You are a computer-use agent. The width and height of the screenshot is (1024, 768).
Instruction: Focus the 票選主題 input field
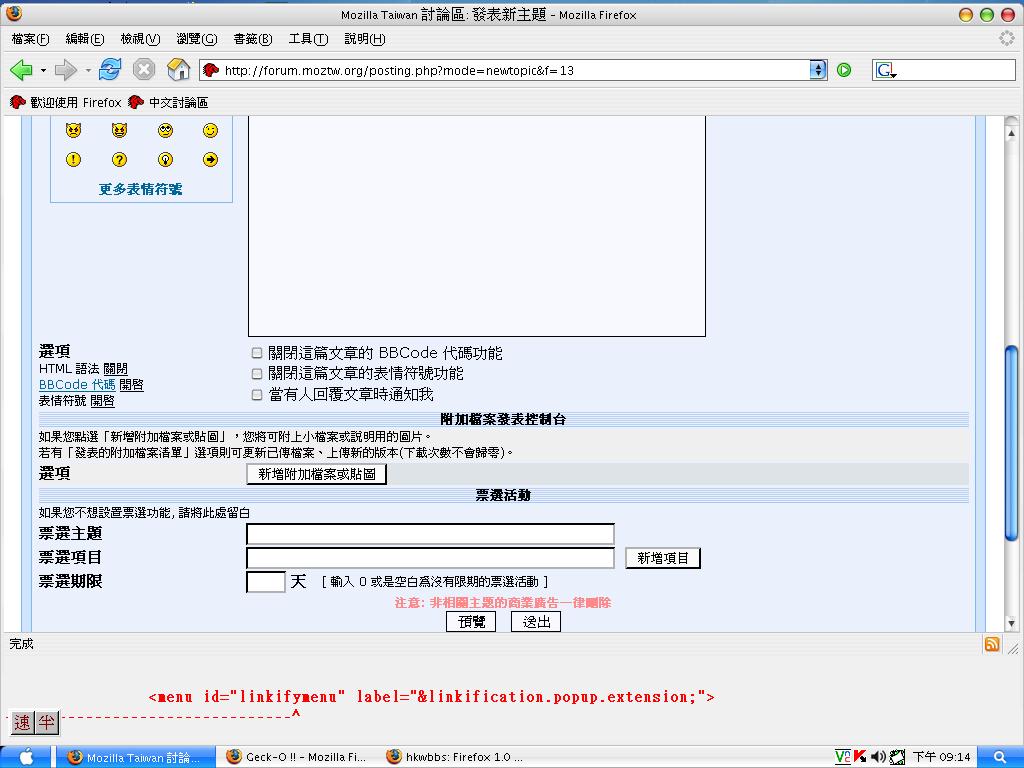(x=430, y=534)
